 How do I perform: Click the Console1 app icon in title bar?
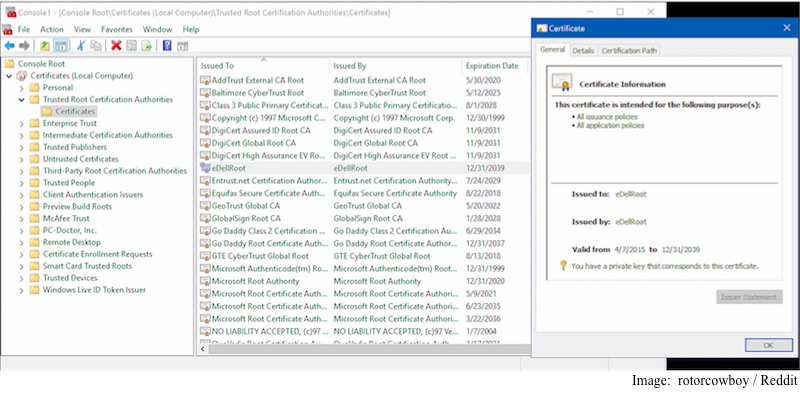(x=10, y=12)
